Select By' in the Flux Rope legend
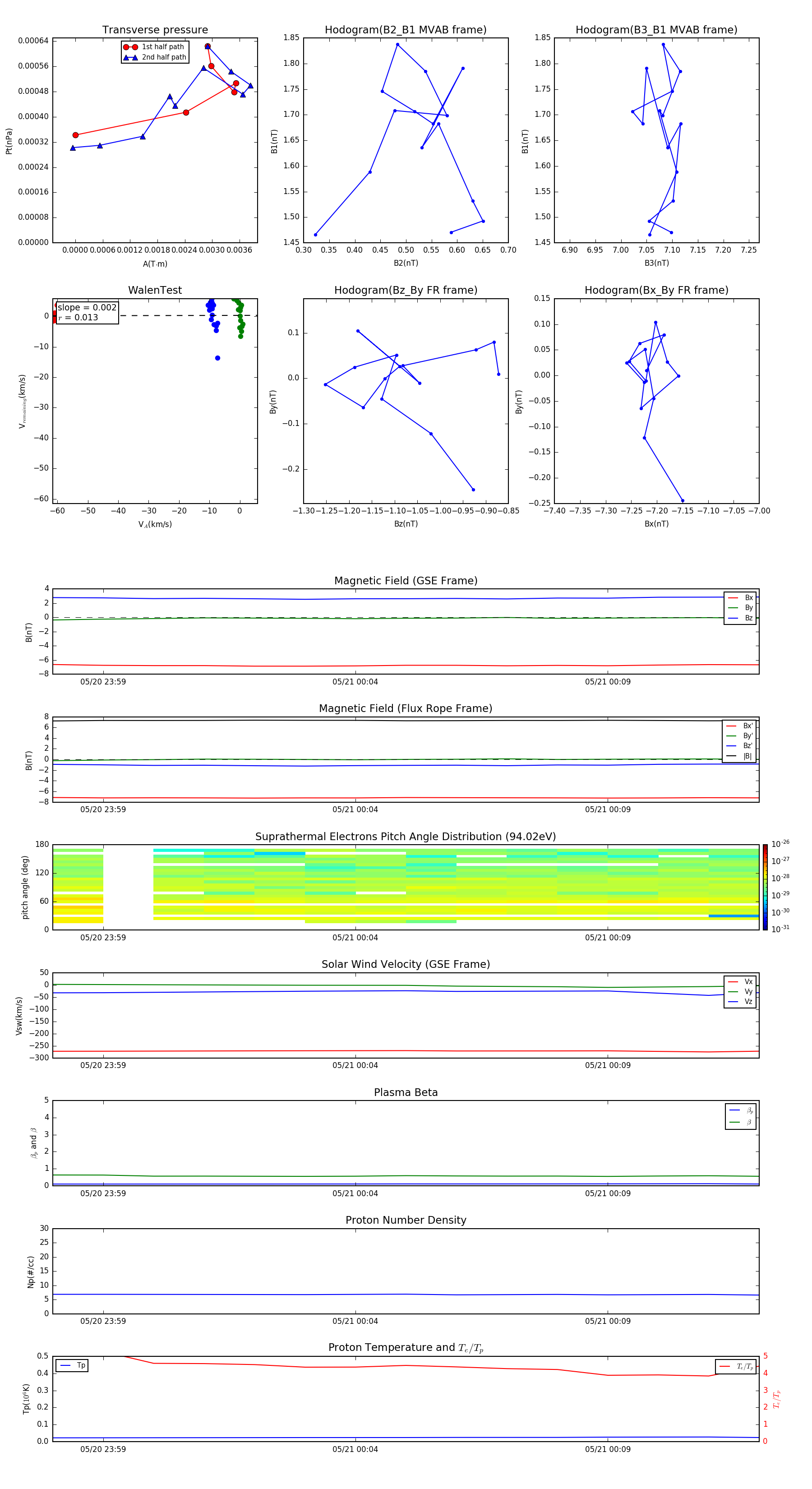The width and height of the screenshot is (812, 1489). pos(740,736)
